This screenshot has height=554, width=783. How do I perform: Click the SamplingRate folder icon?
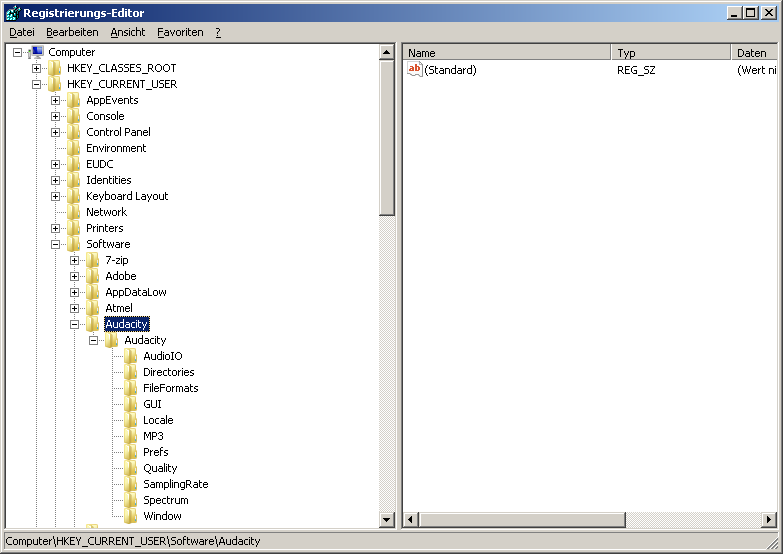coord(131,484)
